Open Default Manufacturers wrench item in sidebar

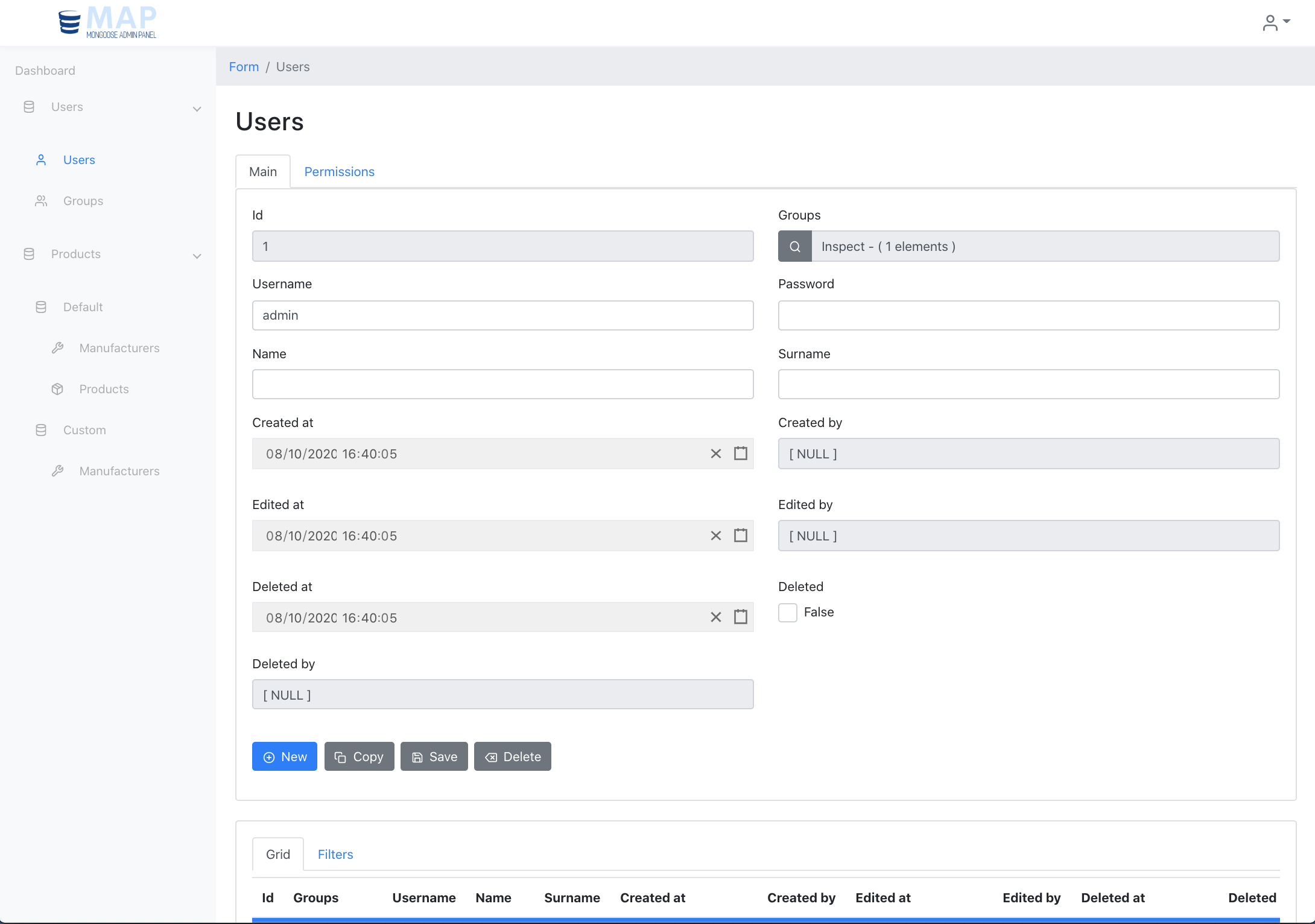pos(119,348)
